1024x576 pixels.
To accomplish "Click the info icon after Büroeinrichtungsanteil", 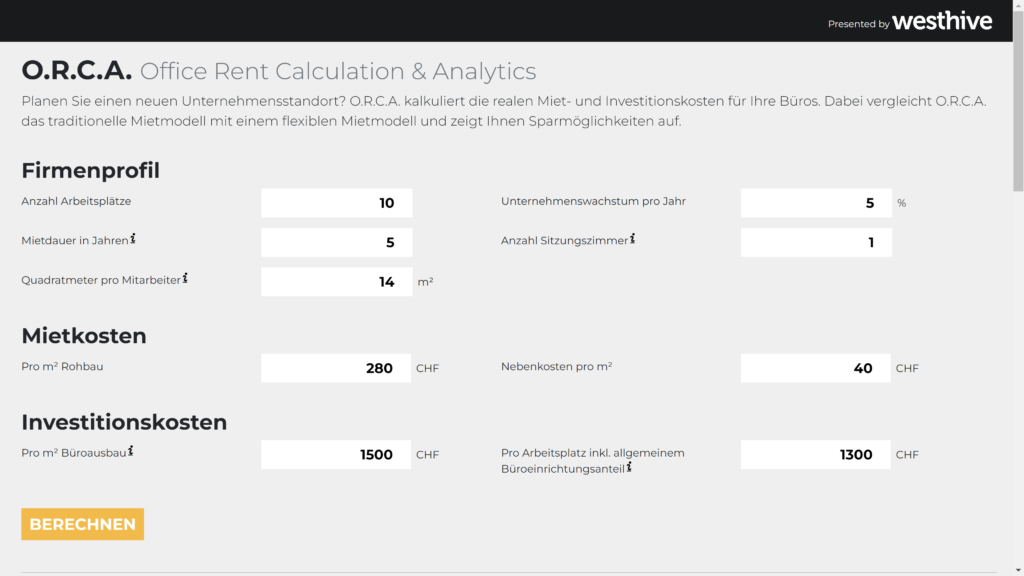I will click(630, 465).
